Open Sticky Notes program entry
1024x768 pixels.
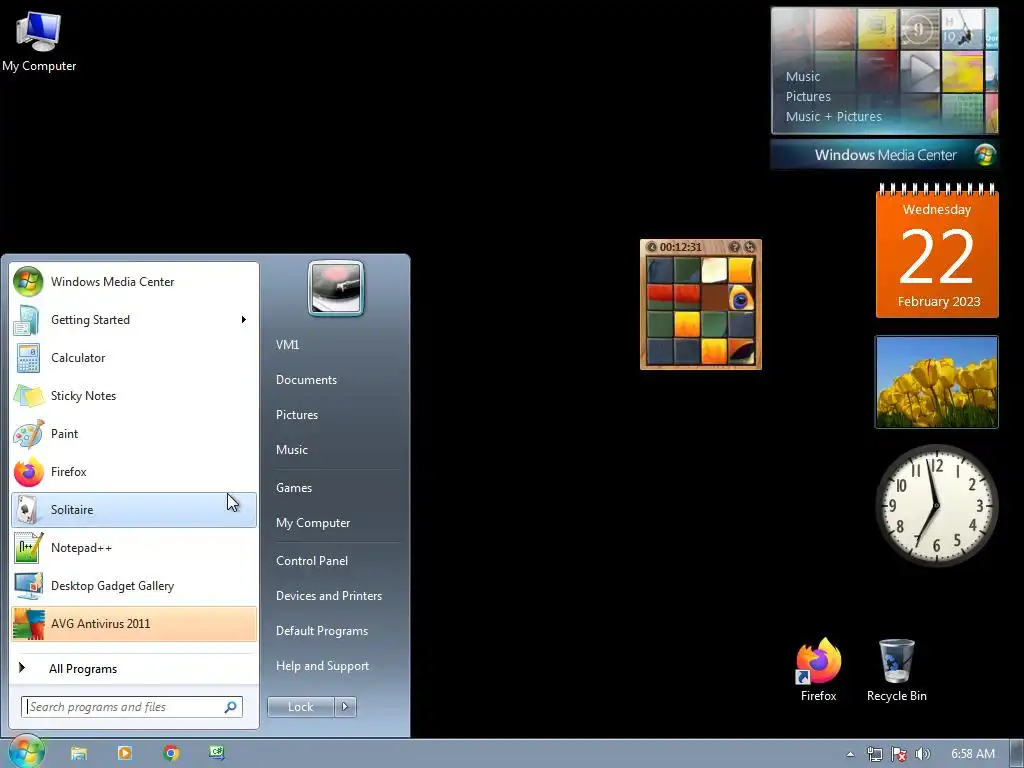point(134,396)
